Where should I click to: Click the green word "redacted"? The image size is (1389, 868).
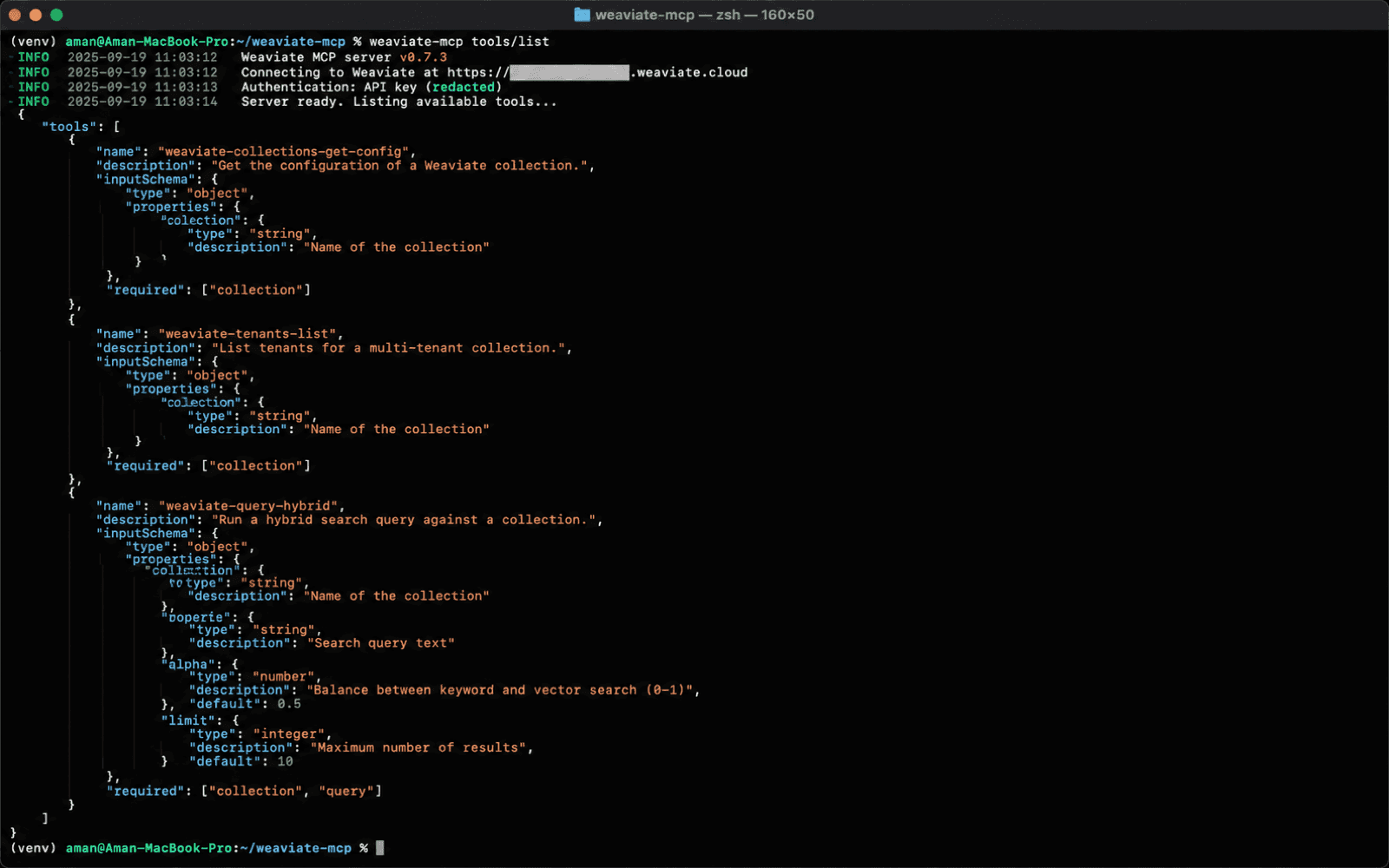tap(464, 87)
